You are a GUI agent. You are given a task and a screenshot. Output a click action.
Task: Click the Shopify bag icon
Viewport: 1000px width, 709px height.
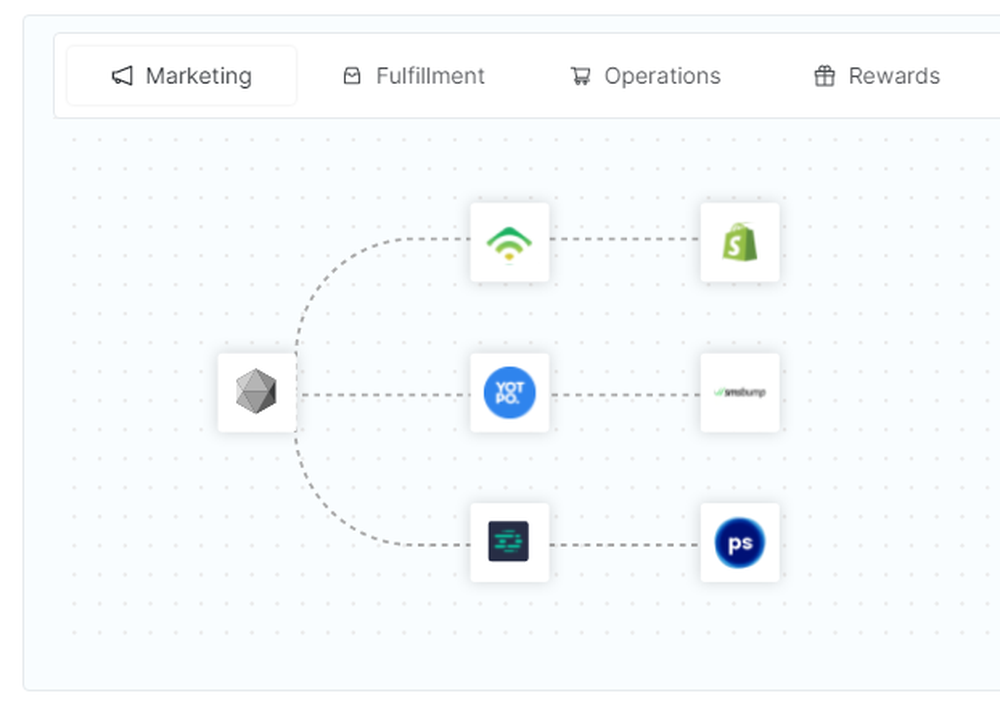click(x=740, y=242)
